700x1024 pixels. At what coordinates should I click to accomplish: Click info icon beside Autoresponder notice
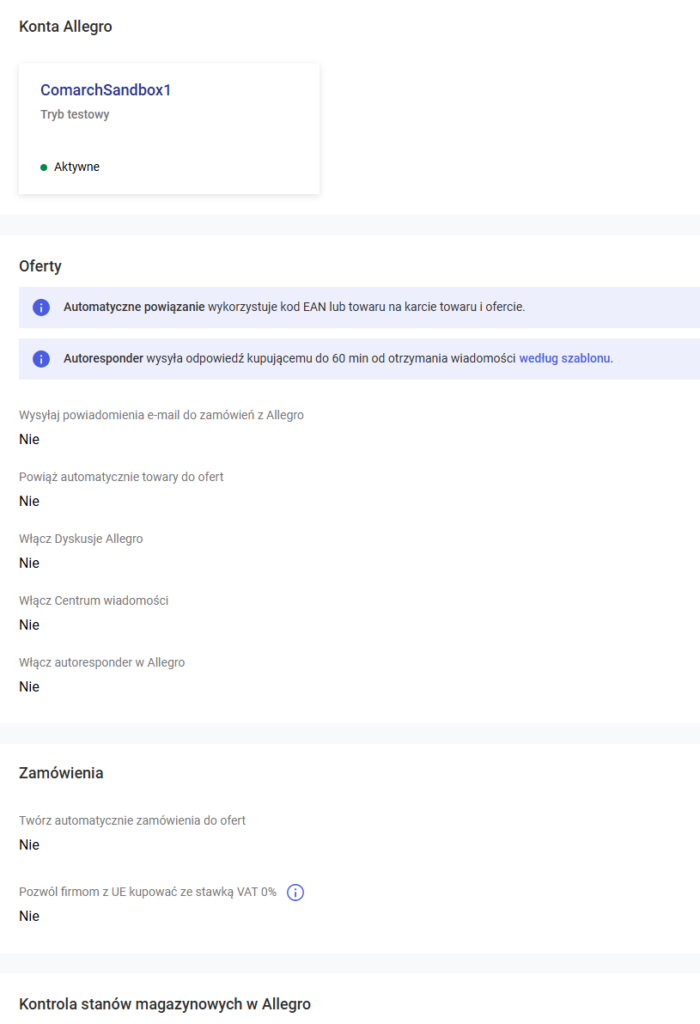coord(41,359)
